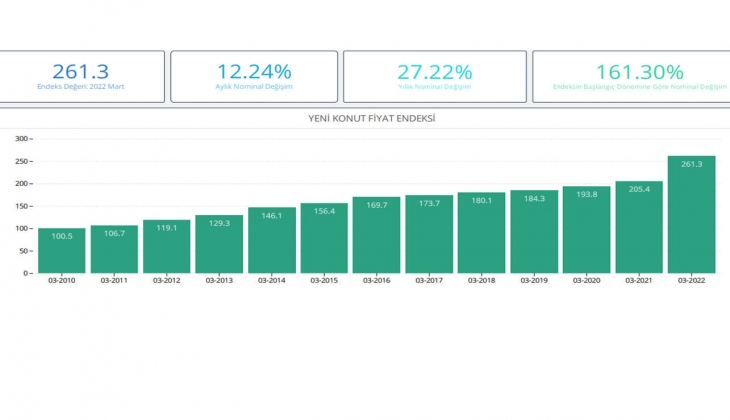This screenshot has height=420, width=730.
Task: Click the bar with value 205.4
Action: pos(639,227)
